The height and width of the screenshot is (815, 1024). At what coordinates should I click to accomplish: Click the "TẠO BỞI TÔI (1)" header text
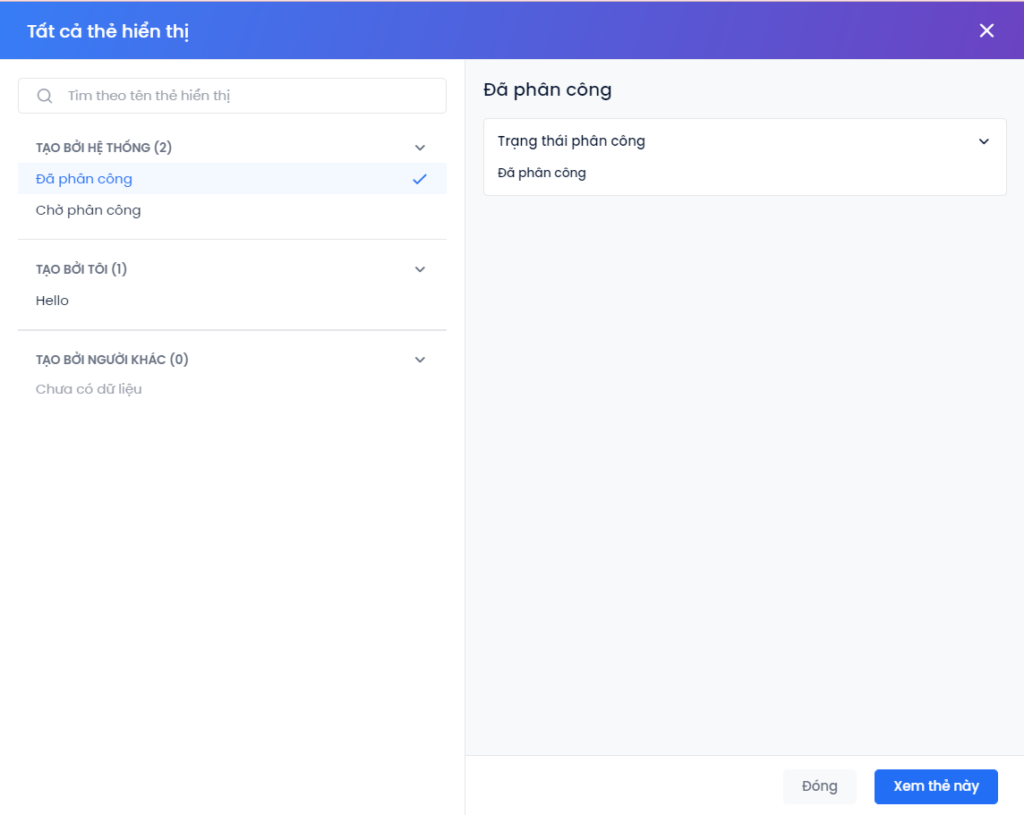point(81,269)
